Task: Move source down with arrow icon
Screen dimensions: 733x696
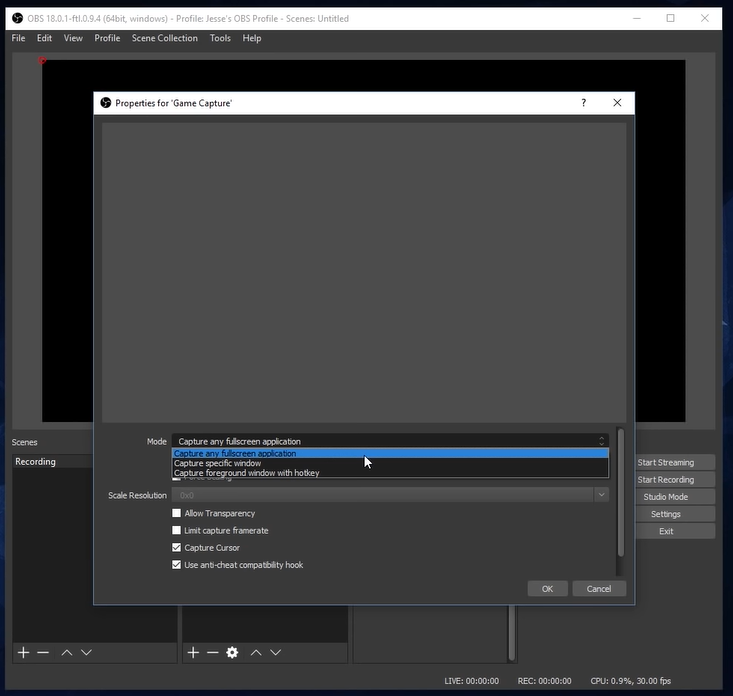Action: point(275,652)
